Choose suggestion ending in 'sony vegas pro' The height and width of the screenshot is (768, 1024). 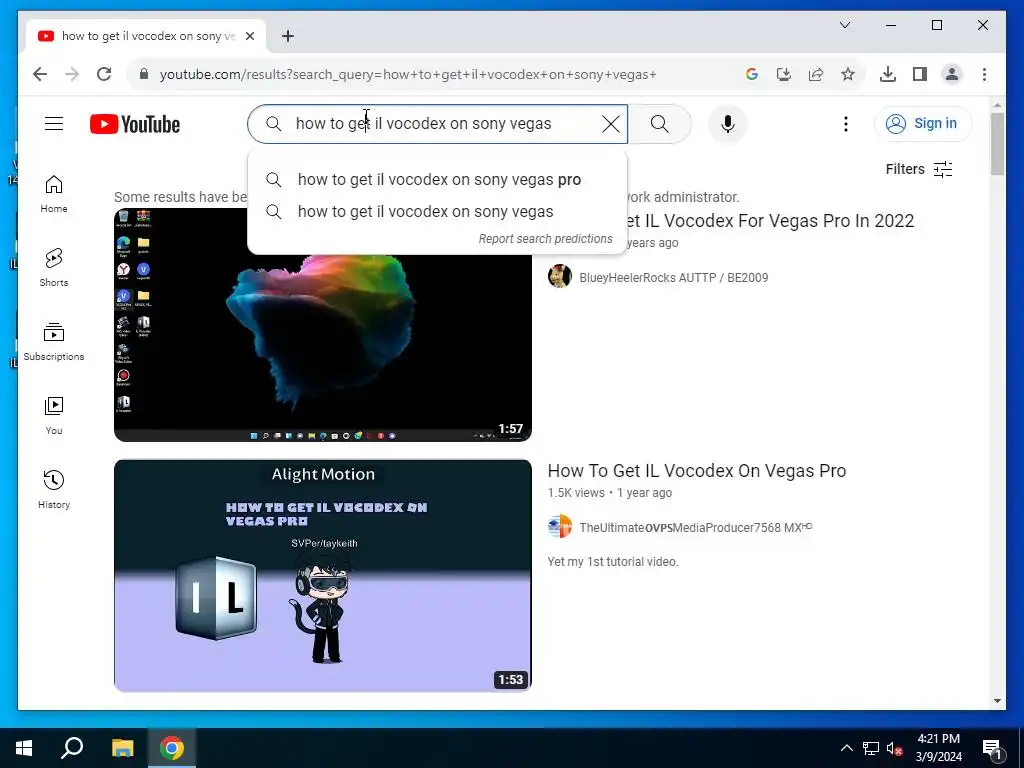tap(438, 180)
